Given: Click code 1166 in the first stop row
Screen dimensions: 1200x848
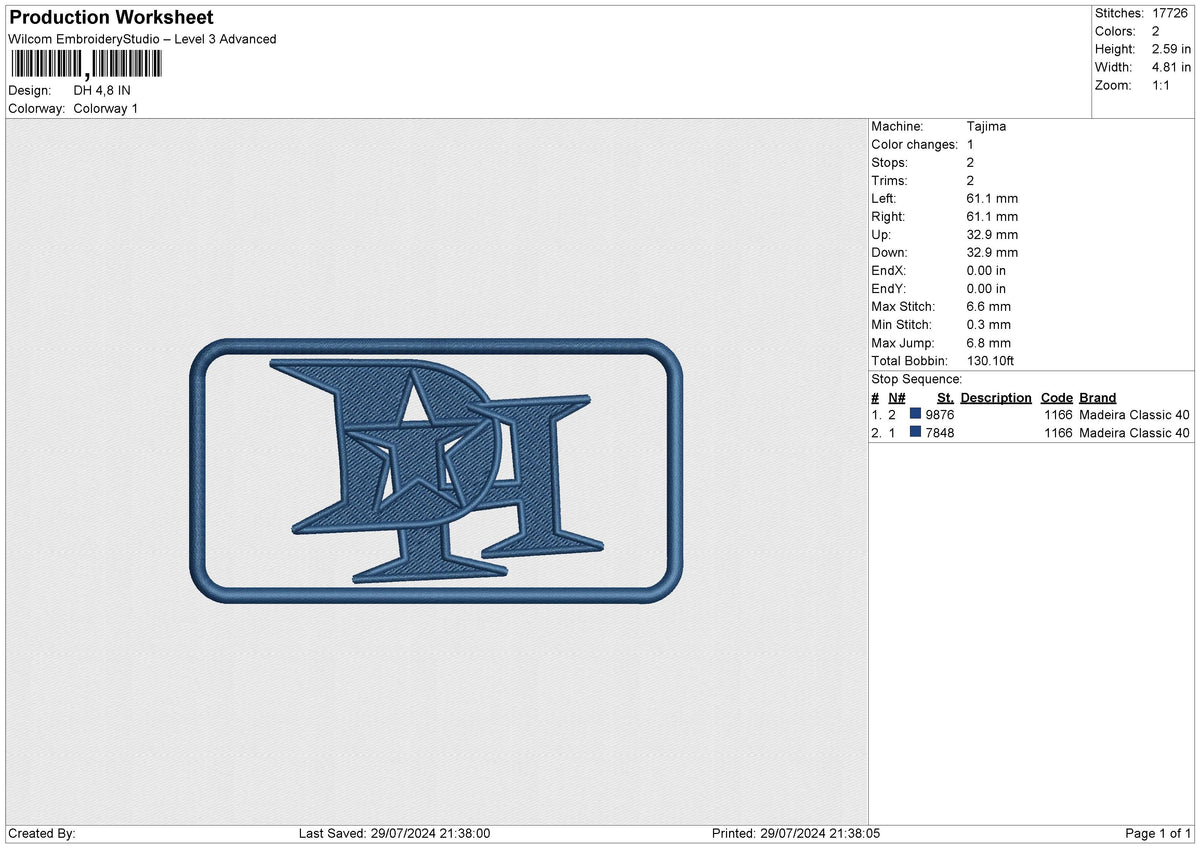Looking at the screenshot, I should pyautogui.click(x=1058, y=415).
